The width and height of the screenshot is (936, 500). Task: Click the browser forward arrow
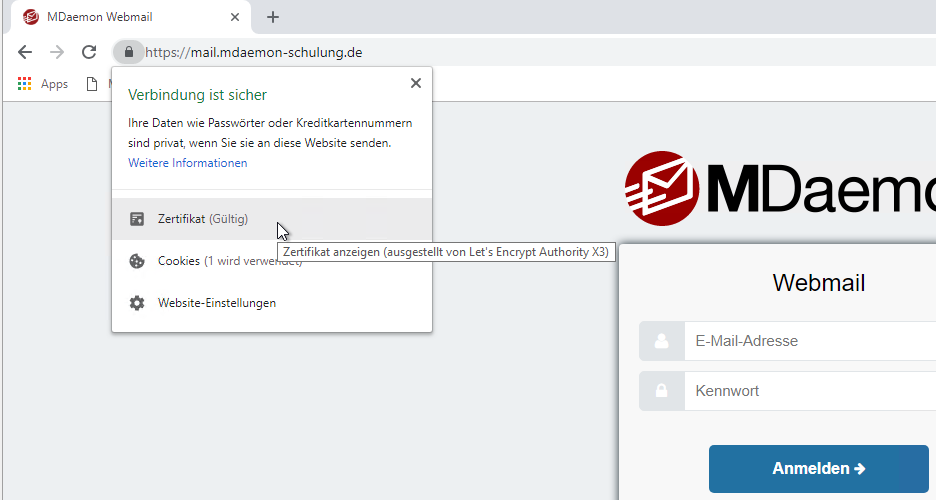coord(57,52)
